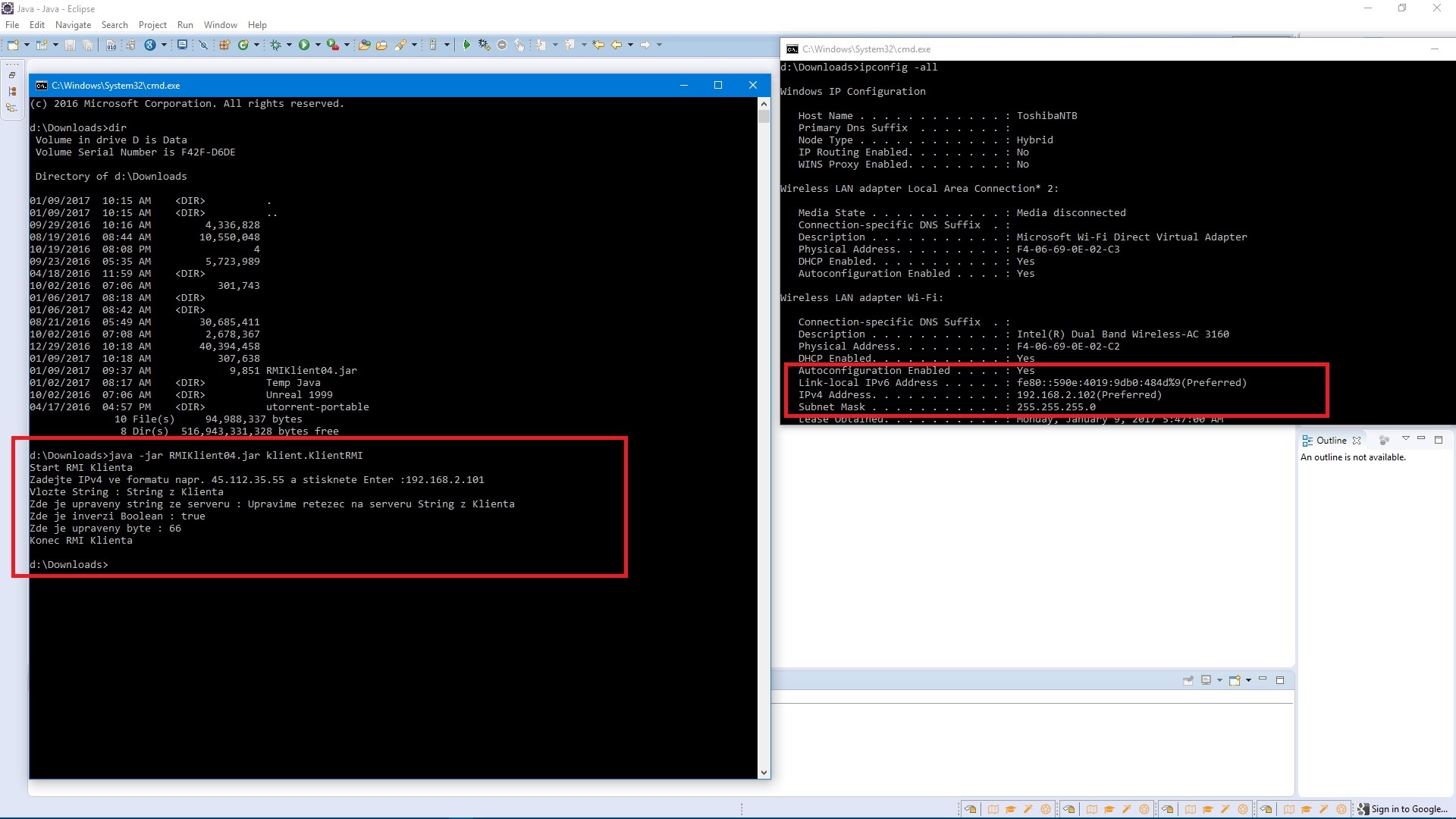Run the application with the green Run icon

click(x=304, y=45)
